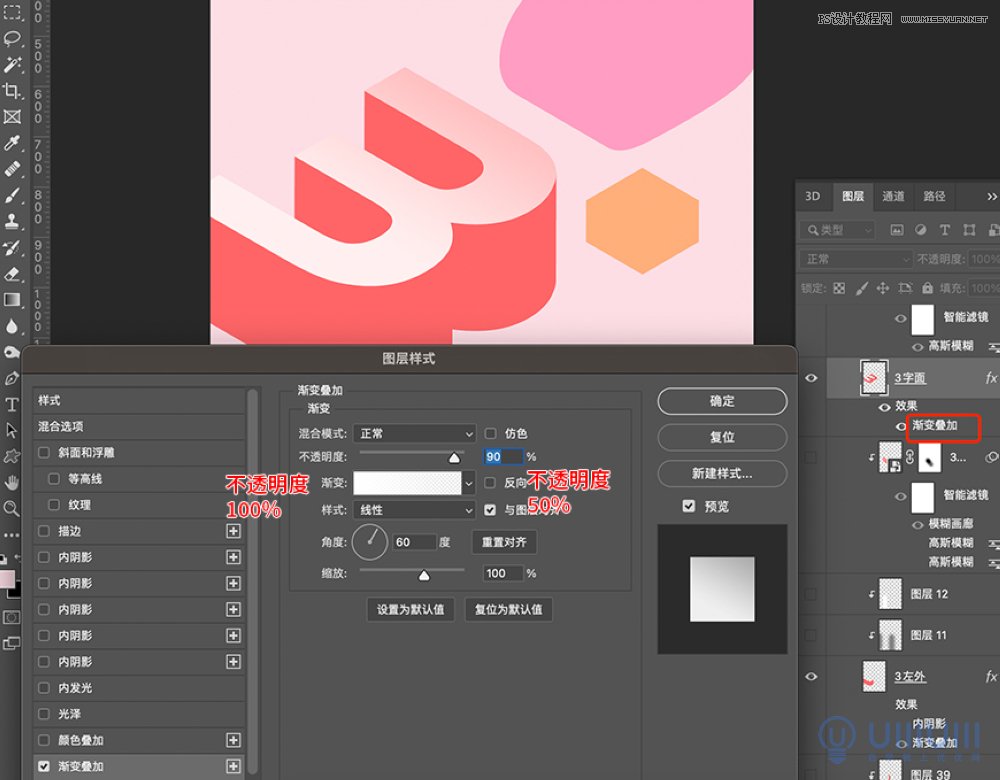This screenshot has height=780, width=1000.
Task: Select the Eyedropper tool
Action: (12, 143)
